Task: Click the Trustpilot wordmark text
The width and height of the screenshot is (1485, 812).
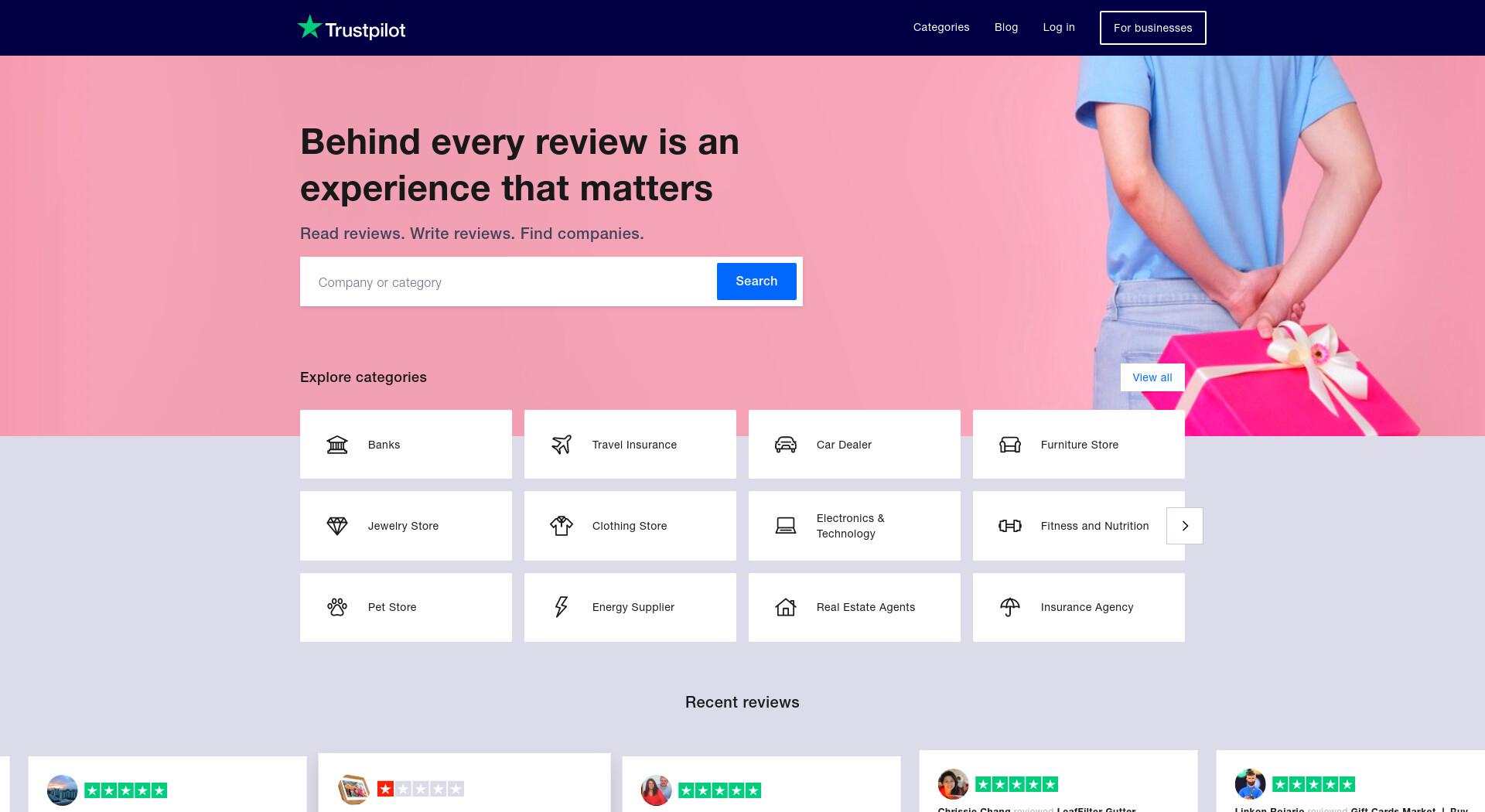Action: (365, 30)
